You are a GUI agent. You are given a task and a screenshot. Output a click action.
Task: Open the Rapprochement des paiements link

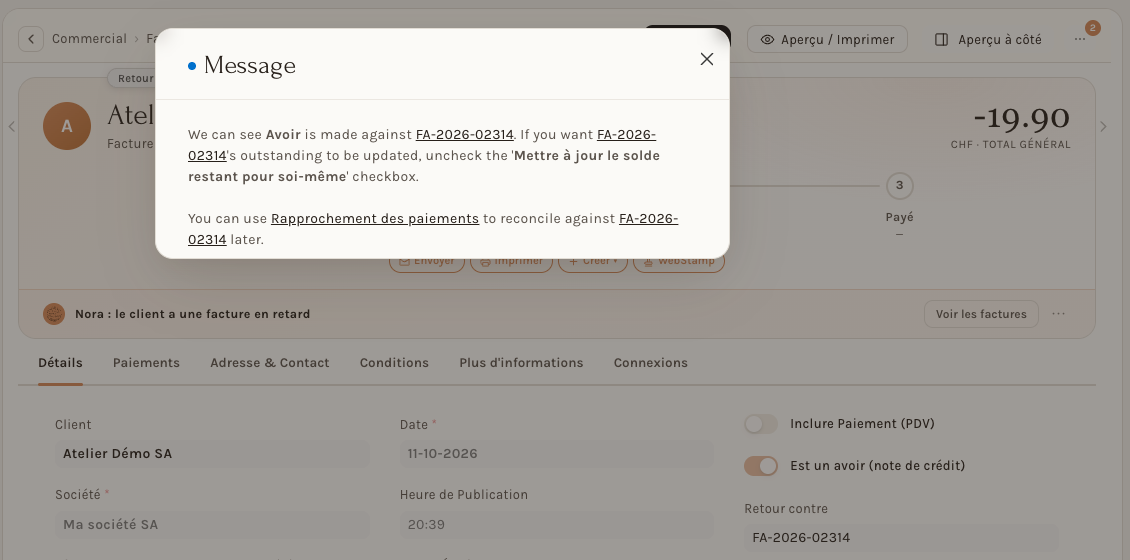point(375,218)
